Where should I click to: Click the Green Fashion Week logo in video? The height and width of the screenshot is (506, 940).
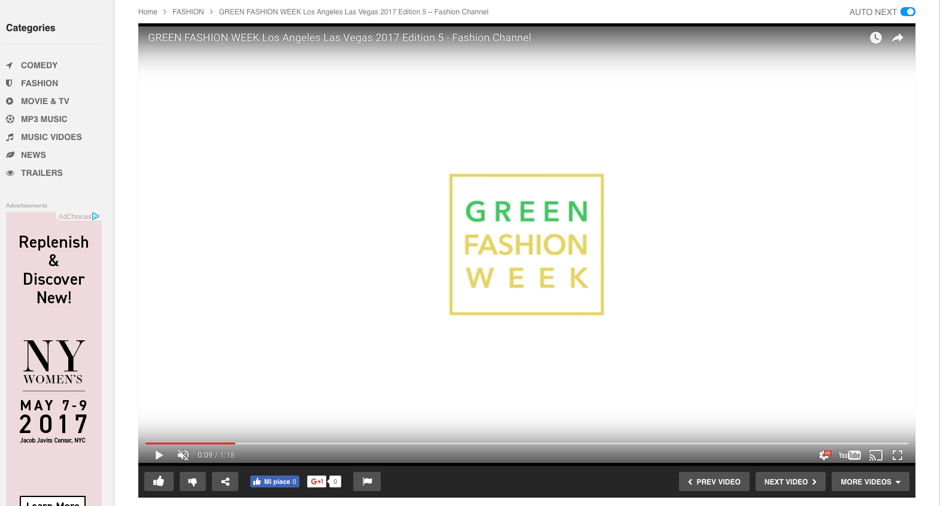click(526, 245)
